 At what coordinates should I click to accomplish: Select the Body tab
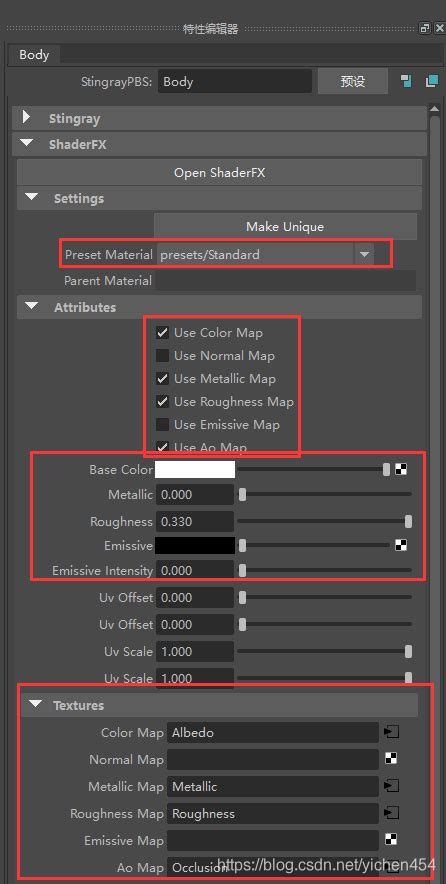34,55
